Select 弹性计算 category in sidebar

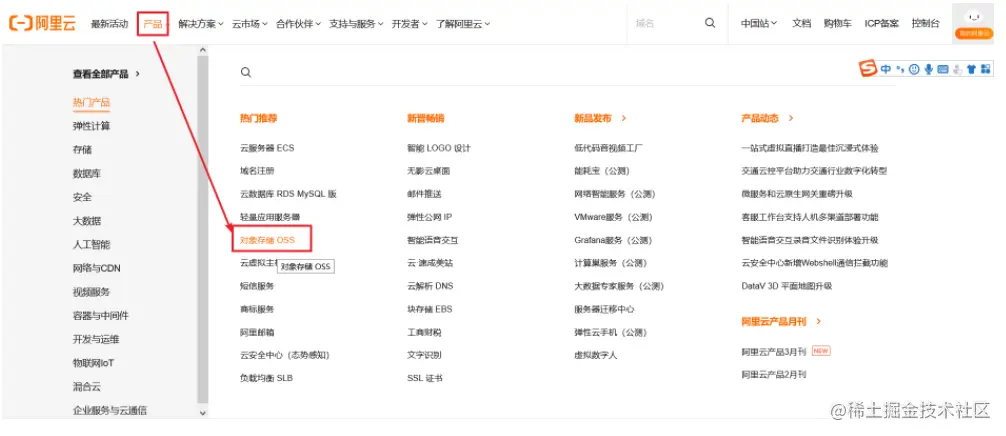[x=91, y=126]
